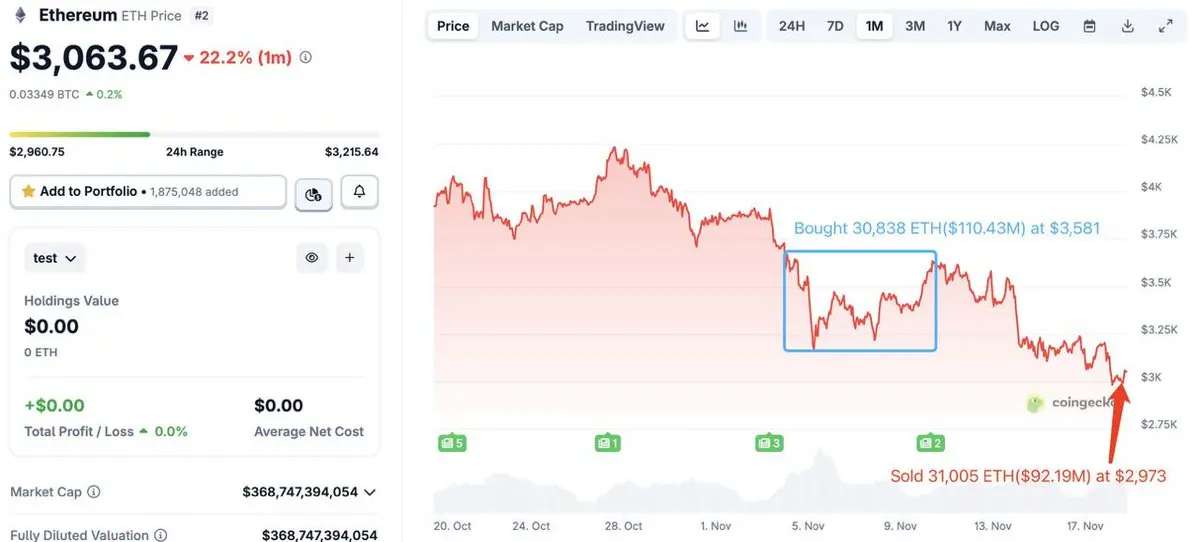Switch to line chart view icon

tap(703, 26)
